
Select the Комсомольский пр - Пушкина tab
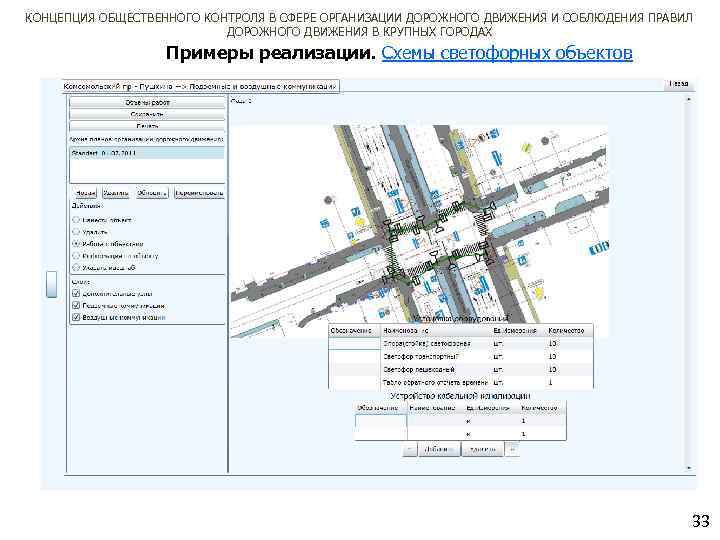tap(201, 86)
